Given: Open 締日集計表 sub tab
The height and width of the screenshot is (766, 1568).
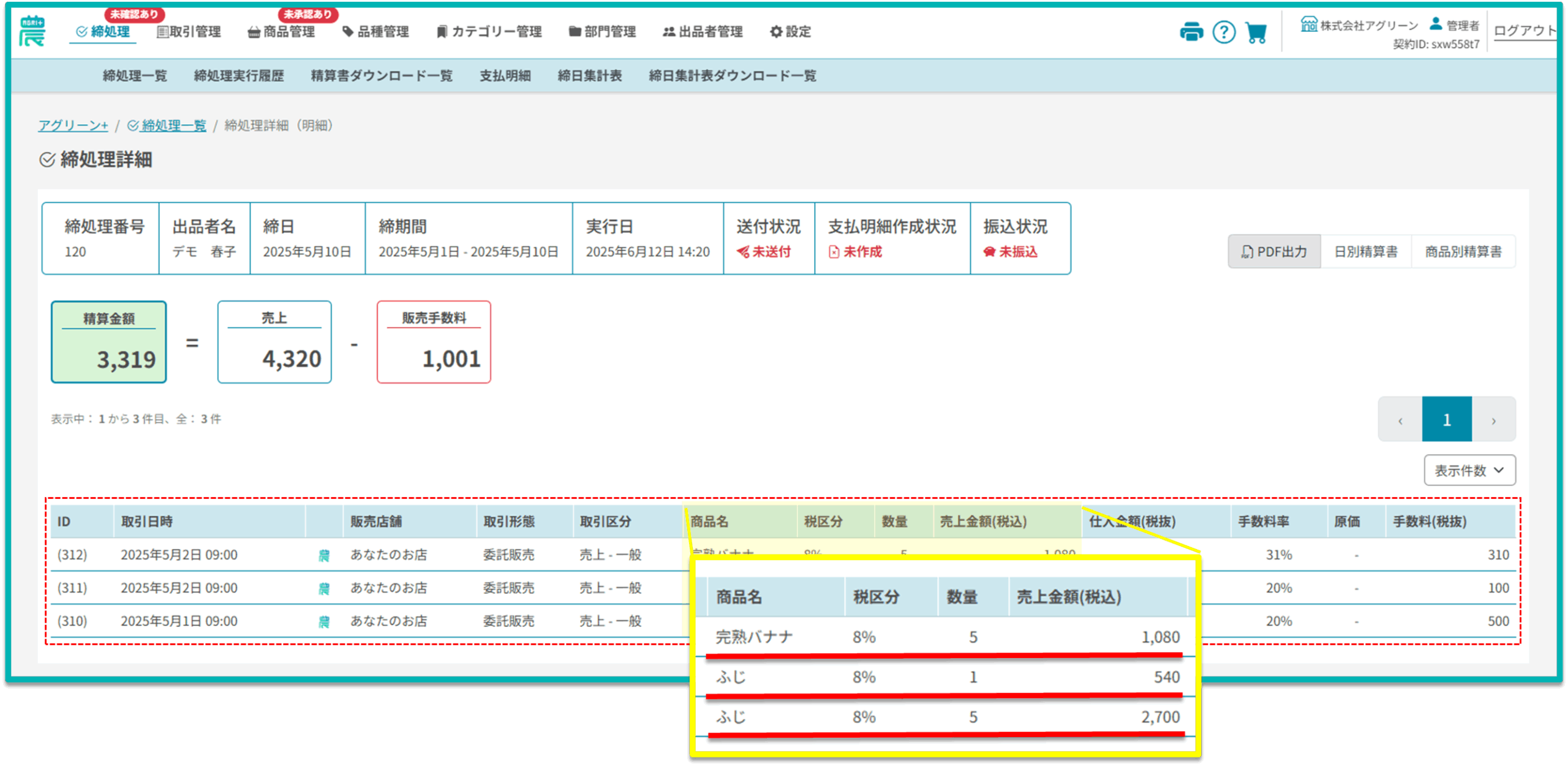Looking at the screenshot, I should point(590,76).
